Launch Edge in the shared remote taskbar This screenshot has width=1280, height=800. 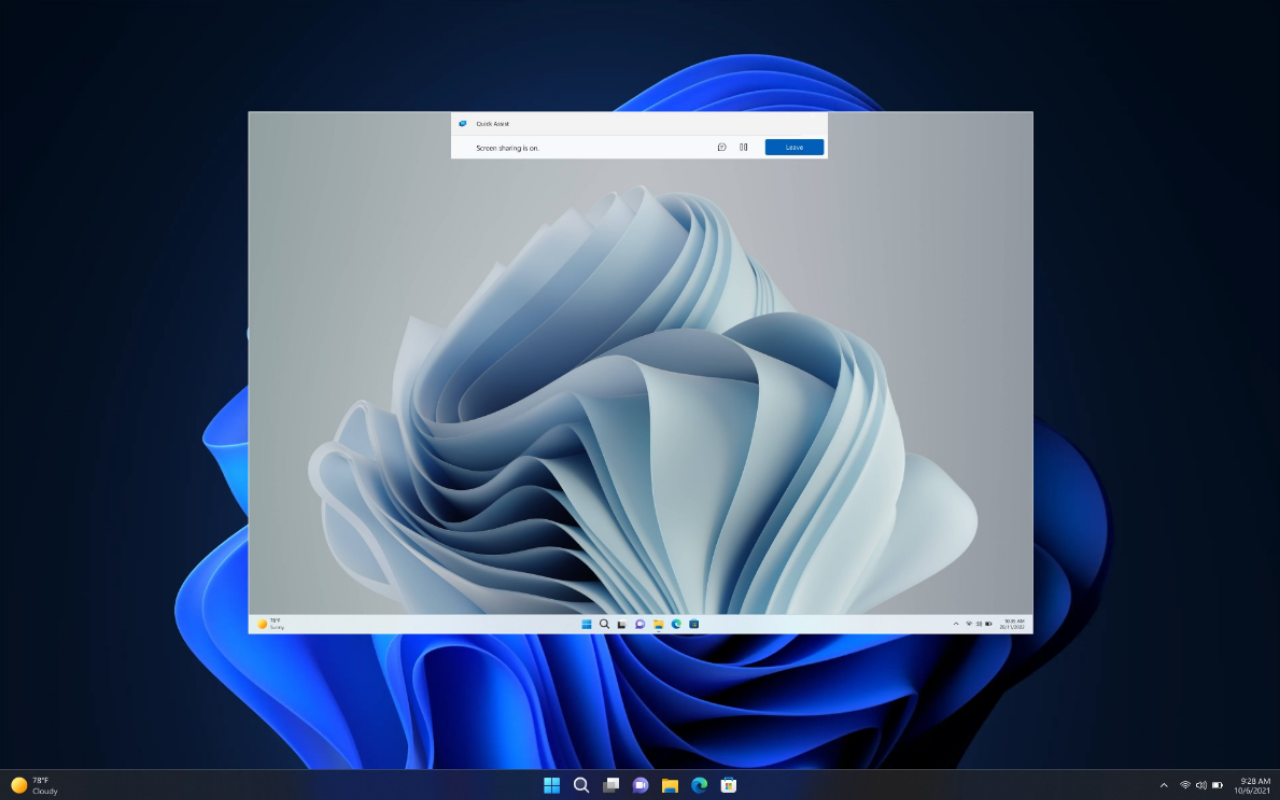point(676,624)
